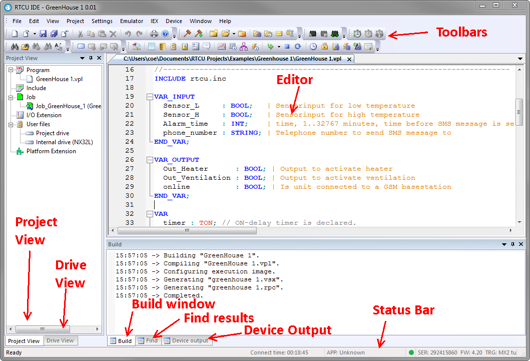Screen dimensions: 530x361
Task: Open the editor document list dropdown
Action: tap(520, 59)
